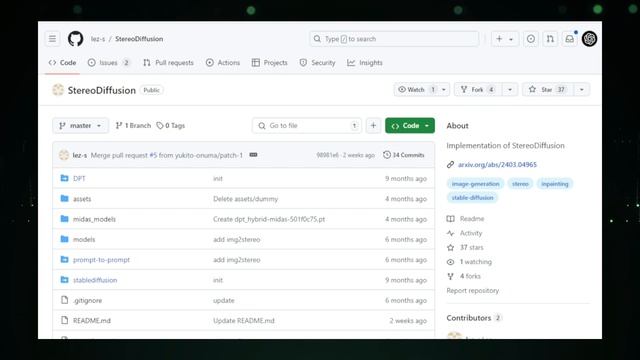Open the Readme link in About
This screenshot has height=360, width=640.
[466, 219]
